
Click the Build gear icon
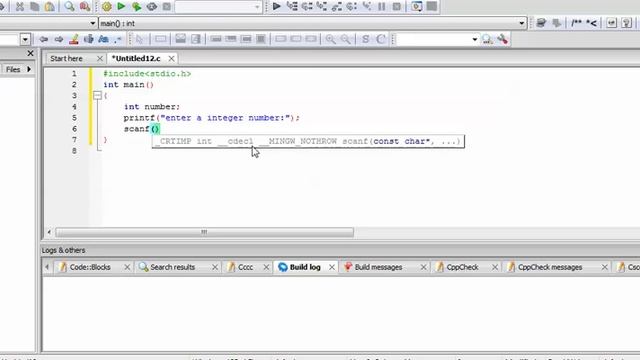[107, 7]
